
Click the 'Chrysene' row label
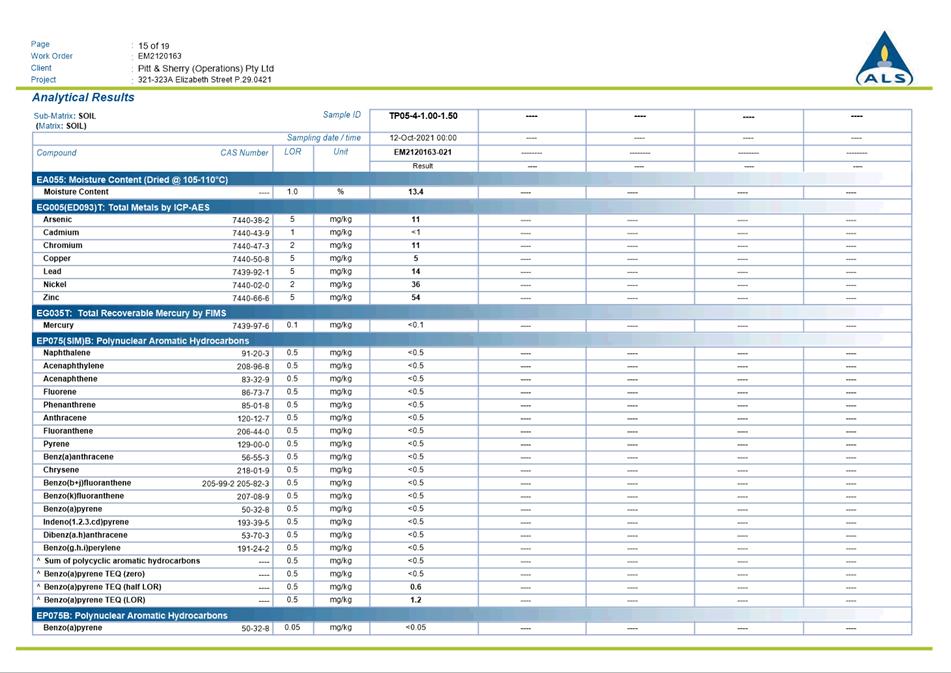click(61, 470)
